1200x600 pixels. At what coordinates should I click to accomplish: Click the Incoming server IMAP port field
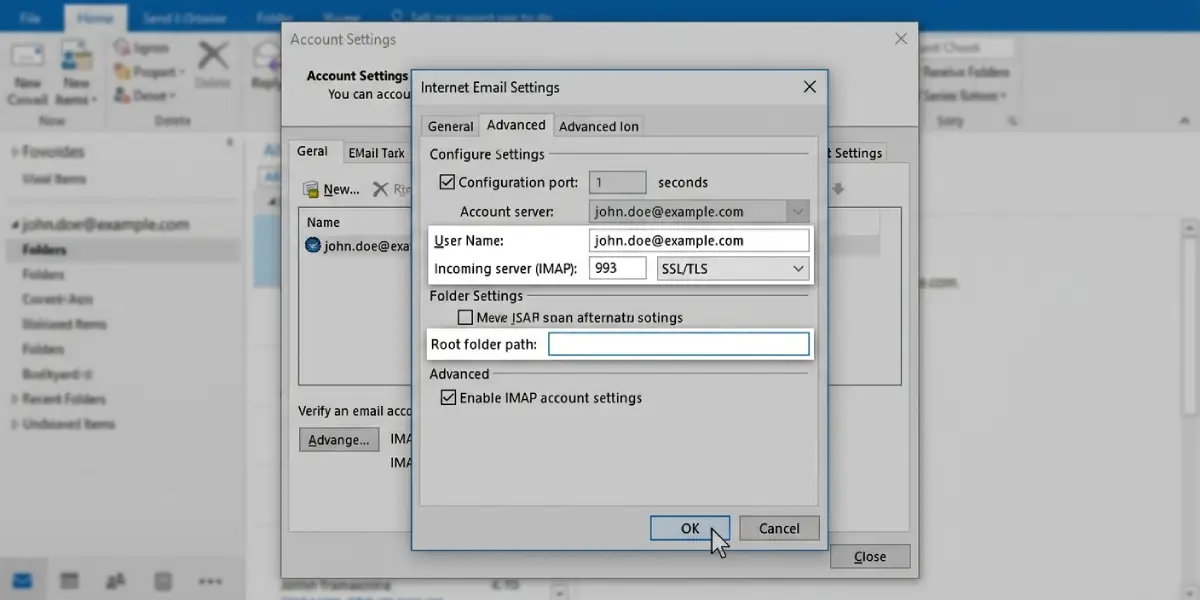[x=617, y=268]
